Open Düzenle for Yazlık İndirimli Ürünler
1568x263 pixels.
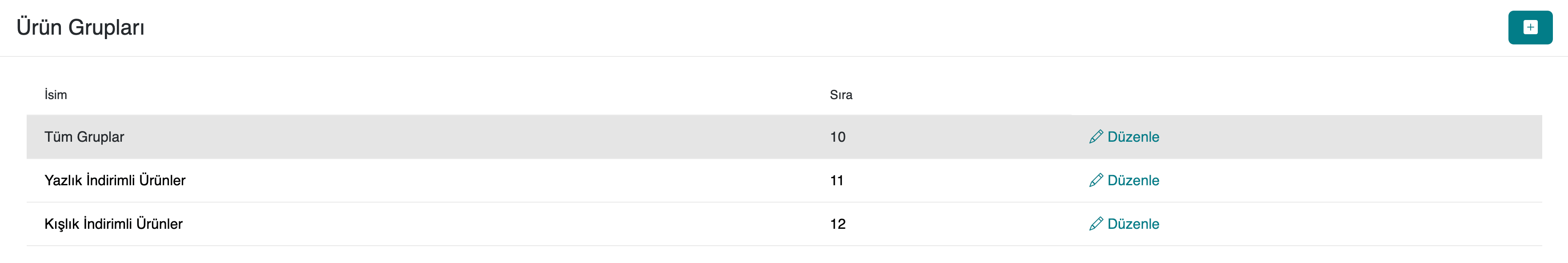point(1133,181)
